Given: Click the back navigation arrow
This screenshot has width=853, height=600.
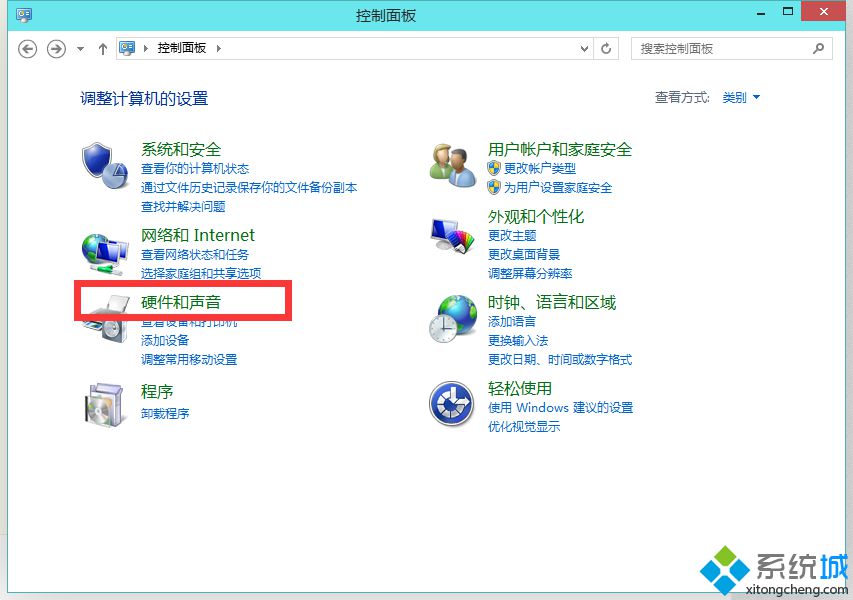Looking at the screenshot, I should (27, 48).
